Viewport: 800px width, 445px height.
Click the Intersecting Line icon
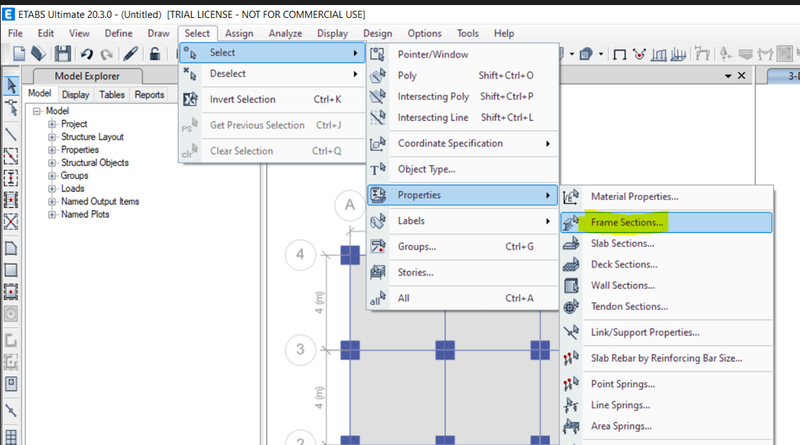tap(378, 117)
